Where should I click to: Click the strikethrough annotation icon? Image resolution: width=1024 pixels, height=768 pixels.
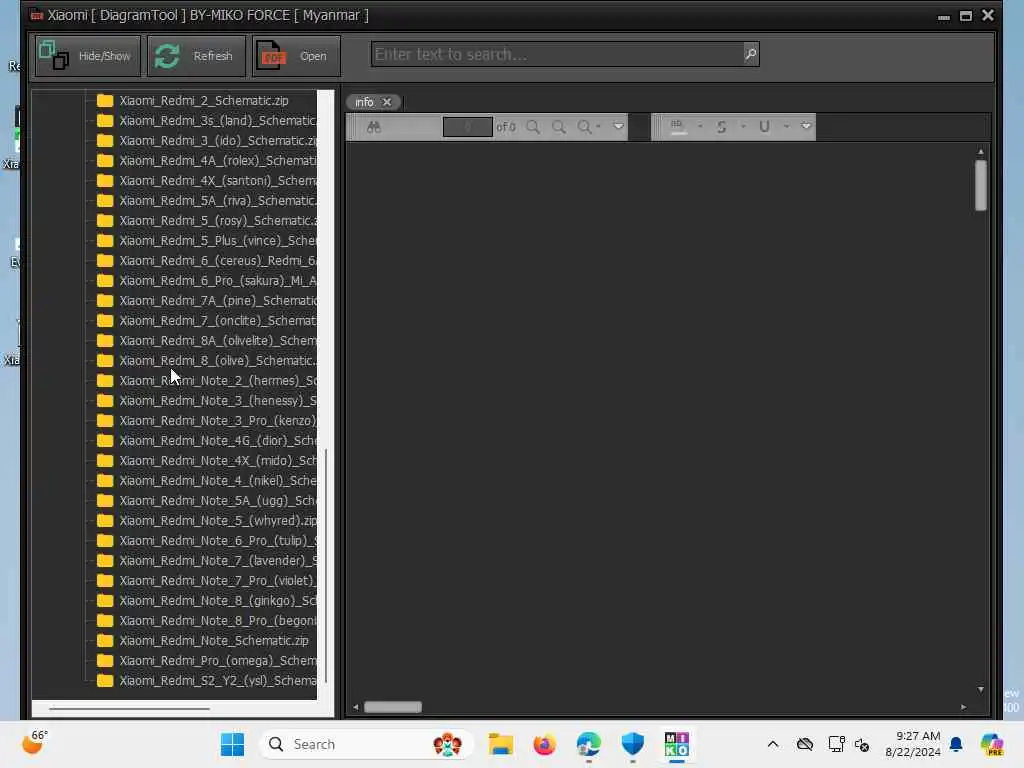click(x=722, y=127)
